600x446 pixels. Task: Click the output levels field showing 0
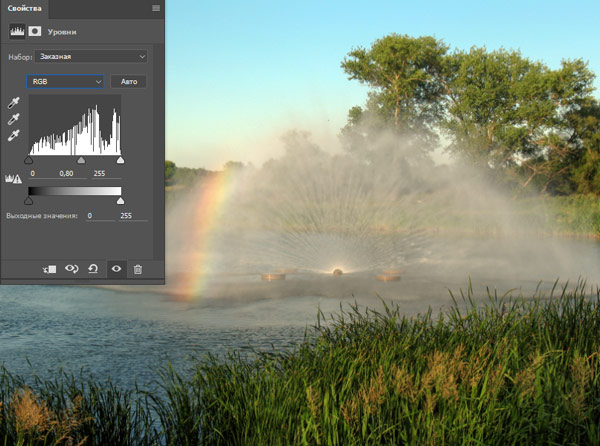(100, 216)
